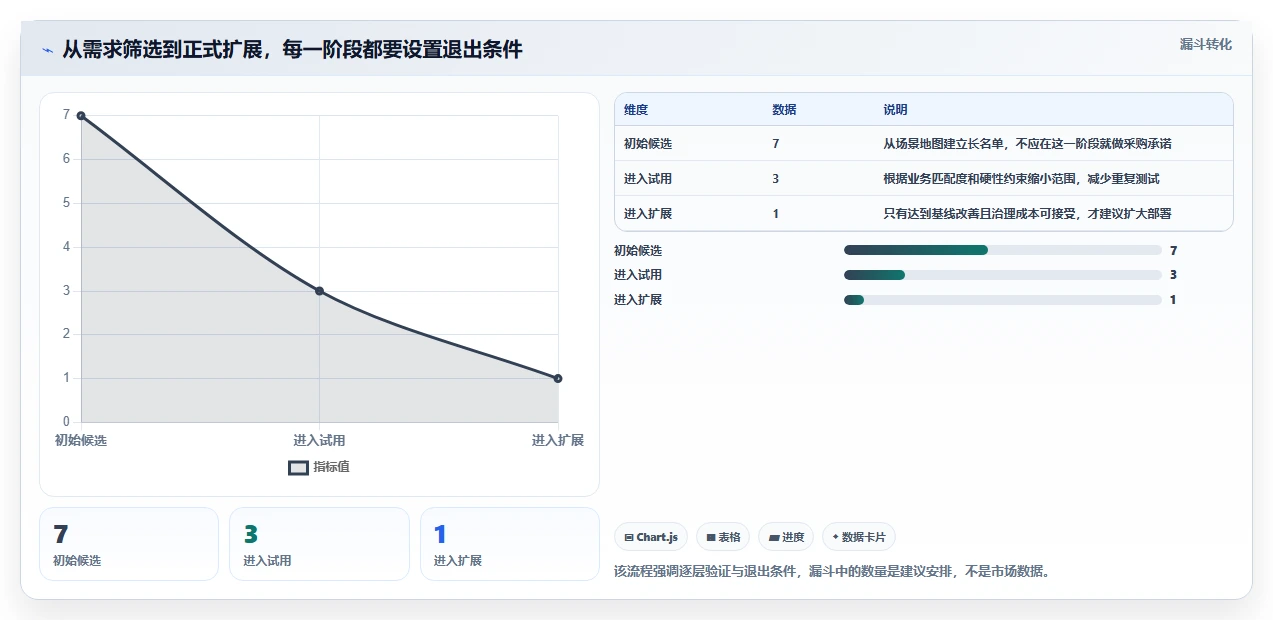Select the 数据卡片 tag button

(x=859, y=537)
